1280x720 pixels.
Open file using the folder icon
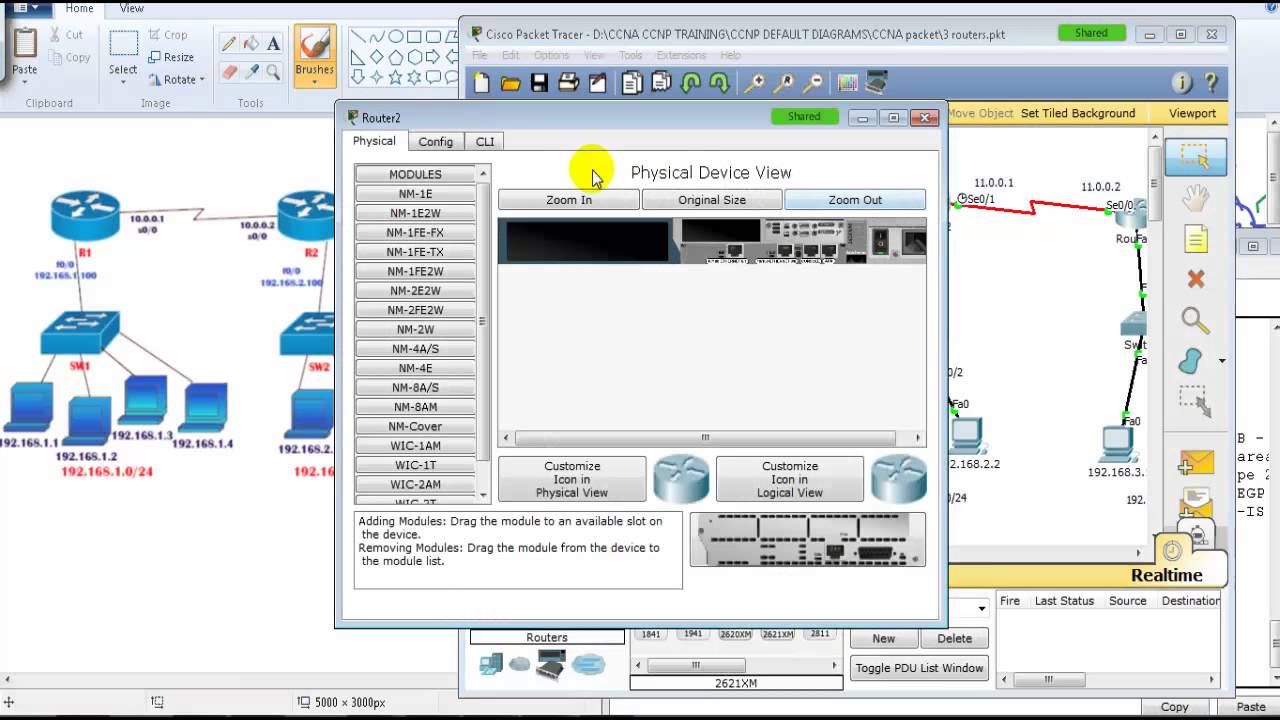[510, 83]
